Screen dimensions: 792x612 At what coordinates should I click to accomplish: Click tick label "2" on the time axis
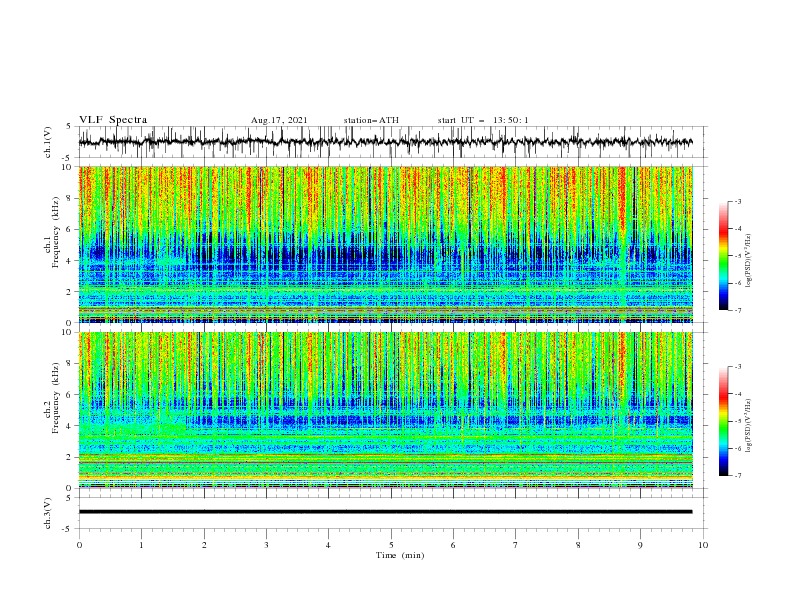click(x=204, y=545)
